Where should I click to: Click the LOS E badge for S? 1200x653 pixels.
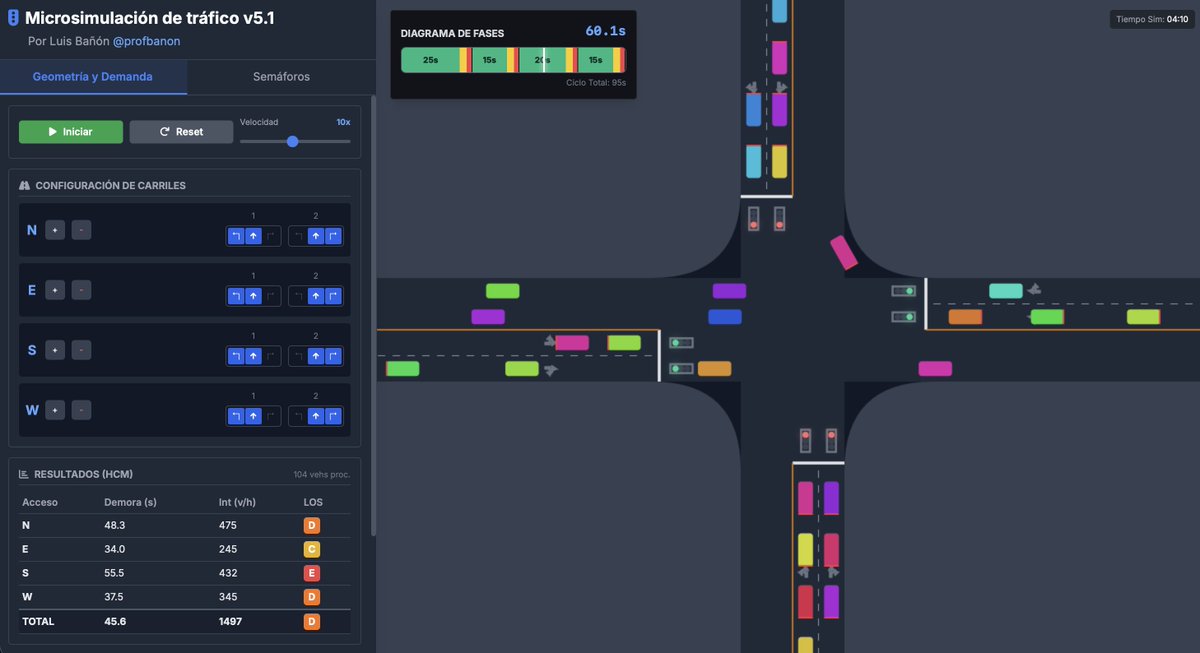pos(312,573)
